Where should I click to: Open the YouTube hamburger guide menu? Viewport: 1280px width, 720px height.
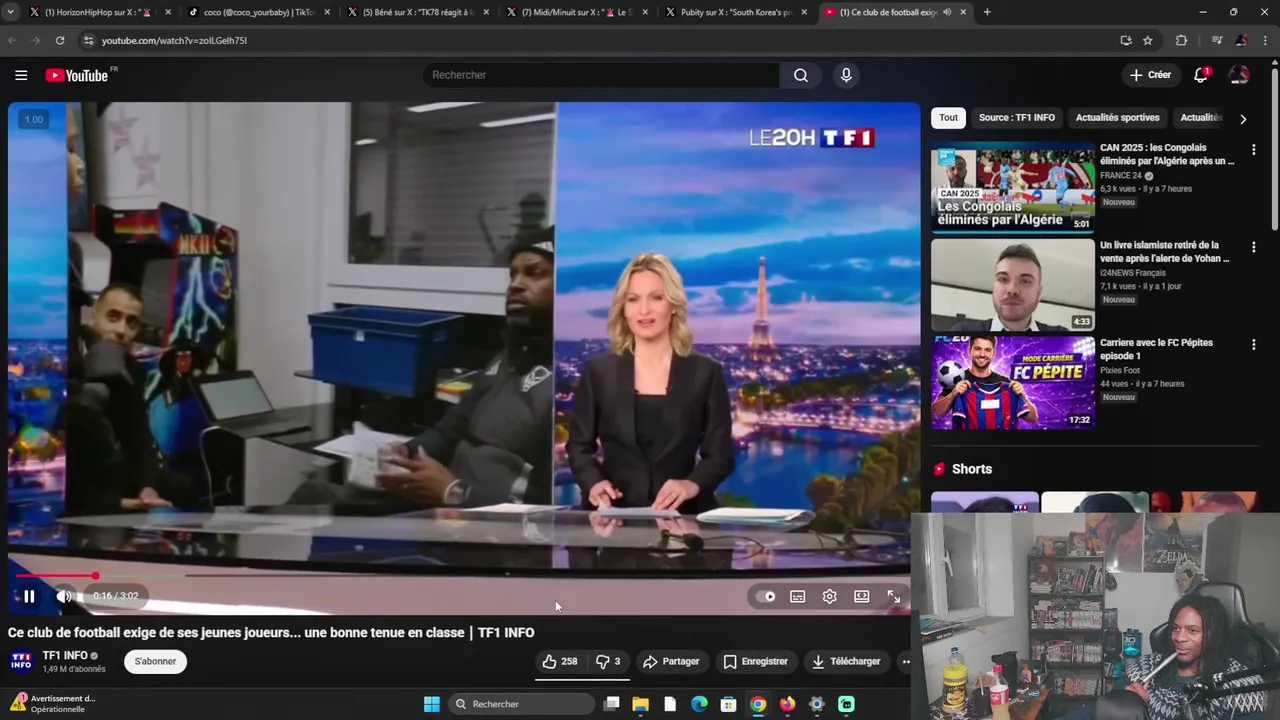(x=21, y=75)
